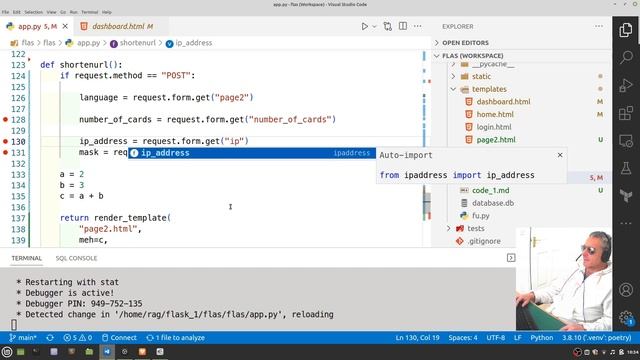Open the File menu
The width and height of the screenshot is (640, 360).
5,12
